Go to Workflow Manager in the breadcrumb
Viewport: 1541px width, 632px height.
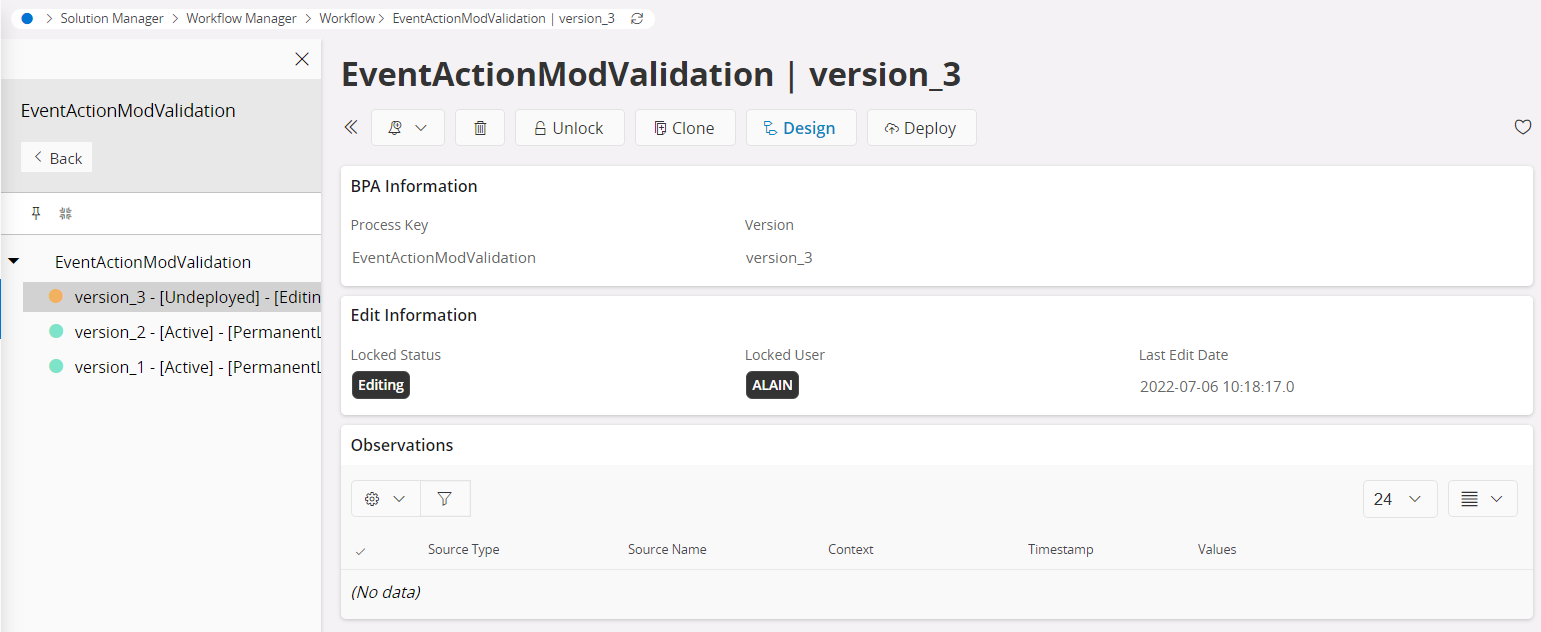[x=241, y=19]
